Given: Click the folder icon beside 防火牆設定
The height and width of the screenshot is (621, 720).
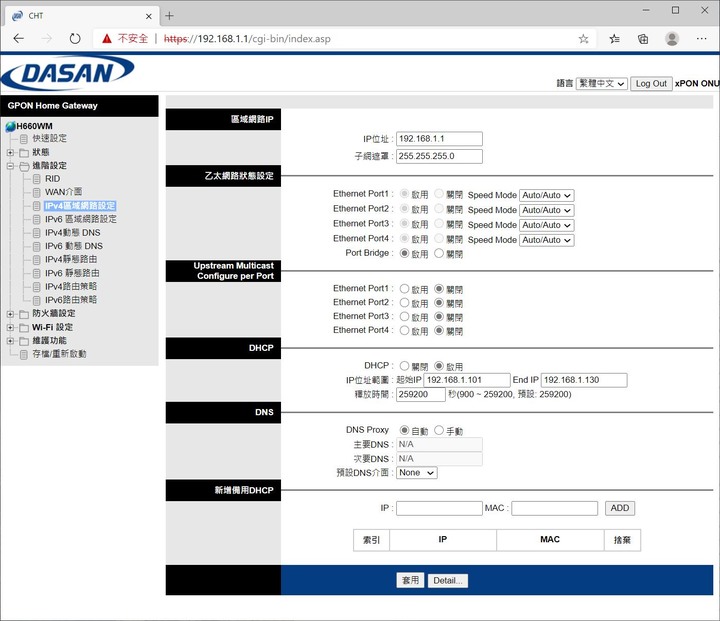Looking at the screenshot, I should coord(24,314).
